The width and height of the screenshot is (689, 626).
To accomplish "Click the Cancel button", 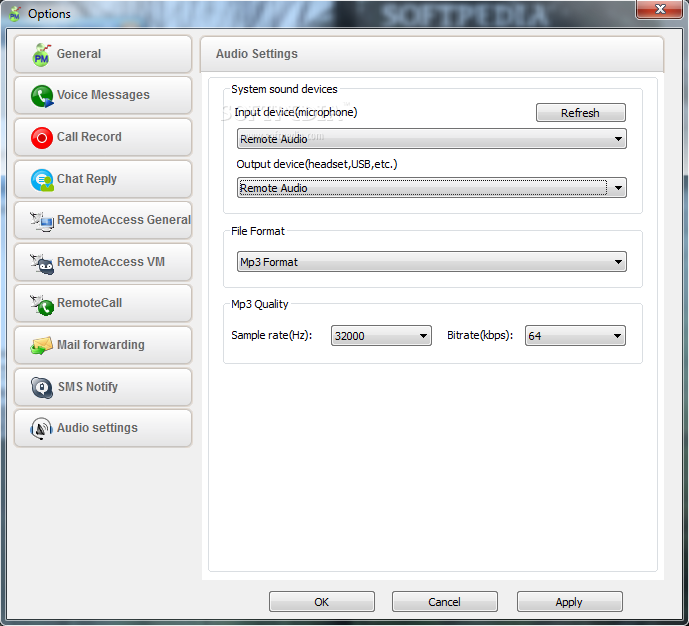I will (444, 601).
